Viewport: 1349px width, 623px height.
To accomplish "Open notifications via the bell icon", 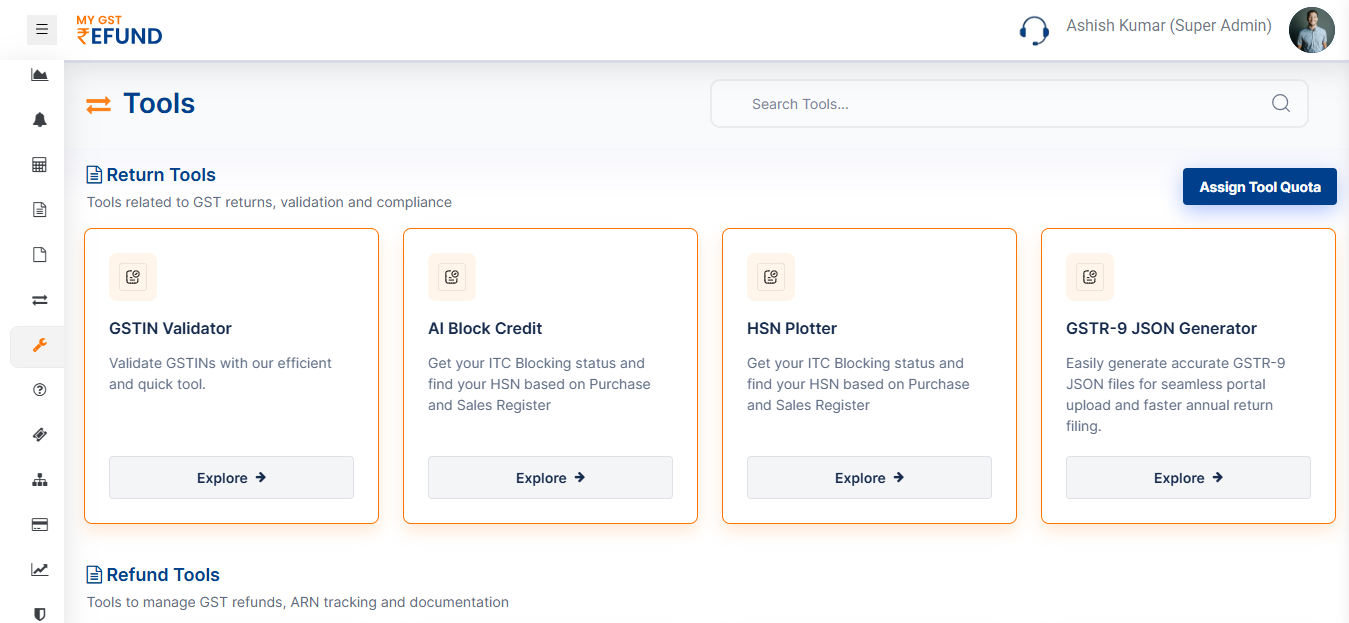I will [x=39, y=119].
